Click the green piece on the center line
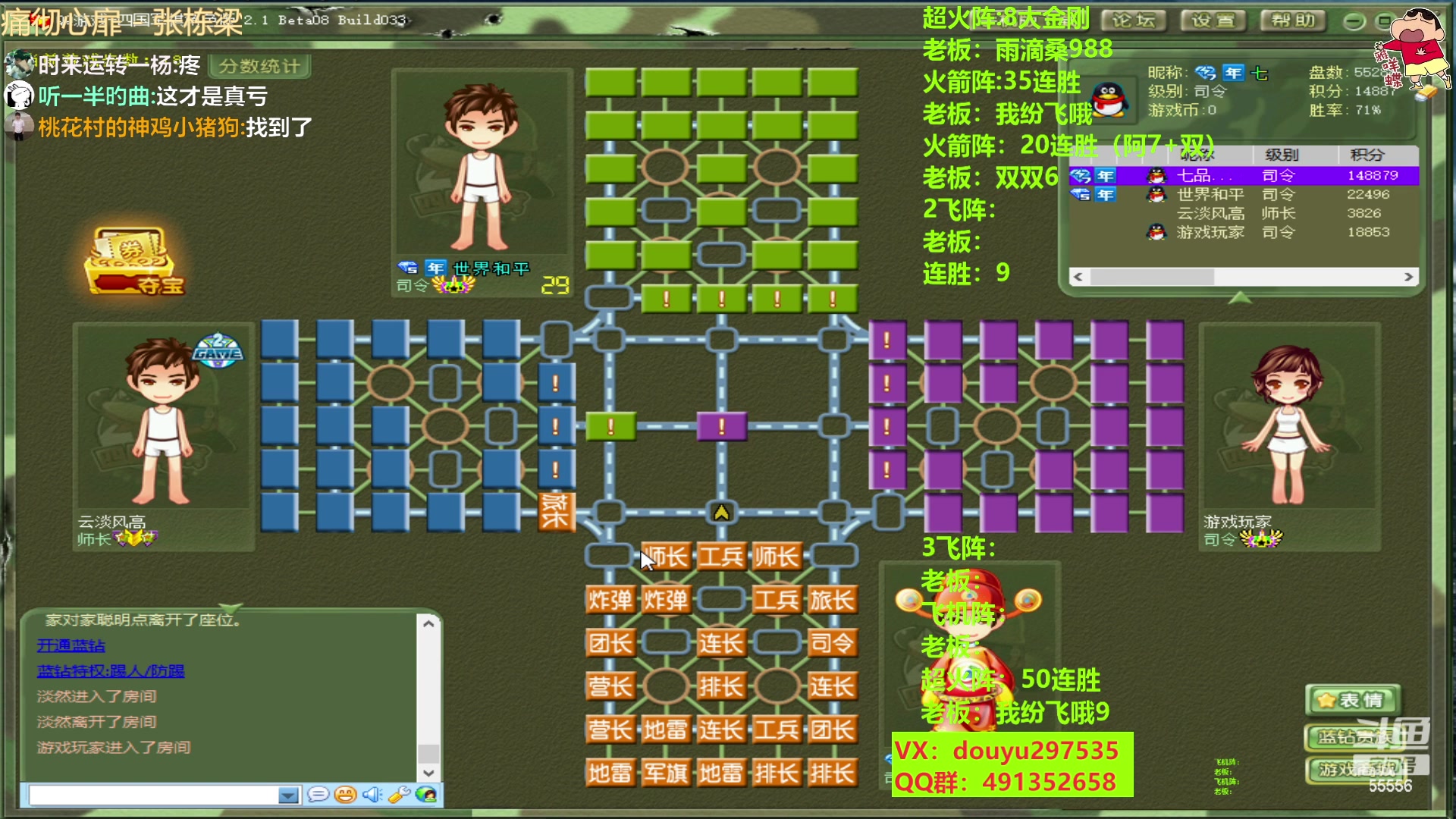Screen dimensions: 1456x819 click(x=610, y=426)
